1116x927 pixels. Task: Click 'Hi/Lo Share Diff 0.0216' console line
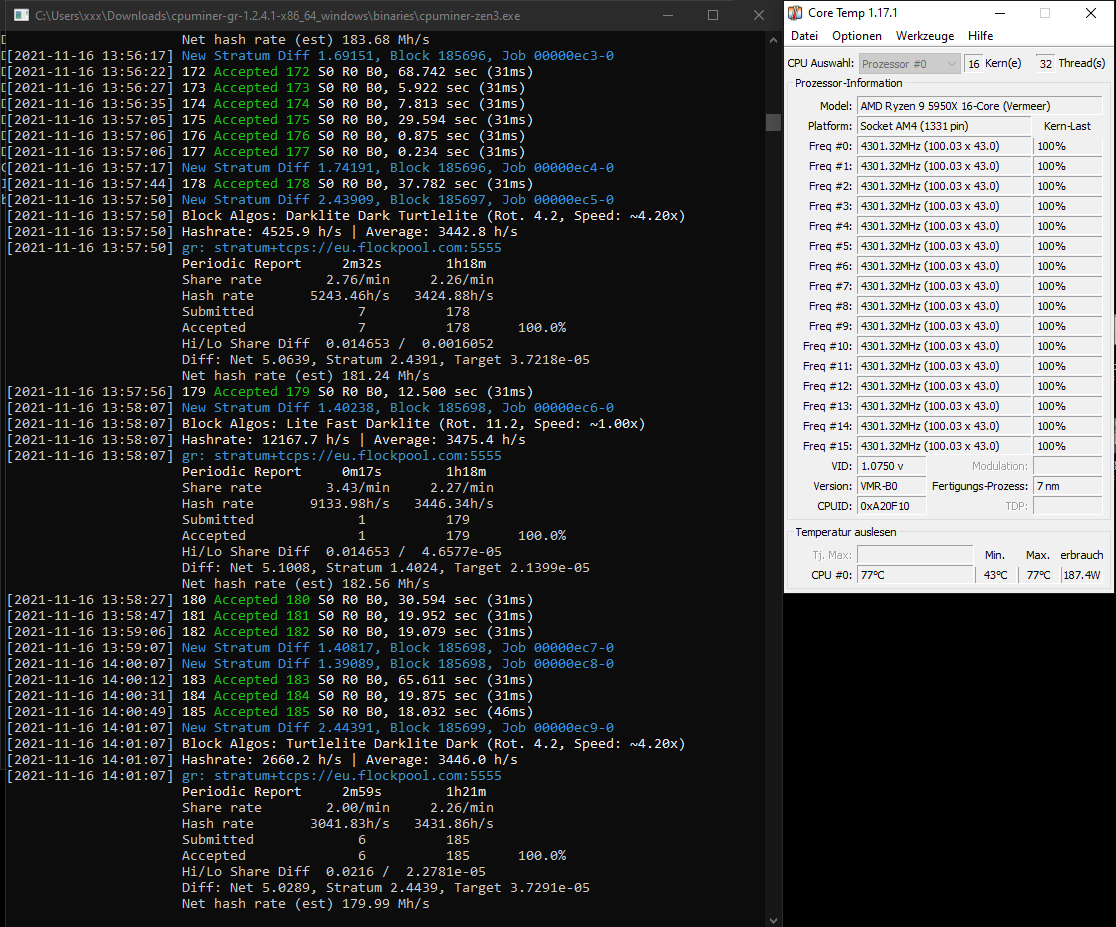pos(334,871)
